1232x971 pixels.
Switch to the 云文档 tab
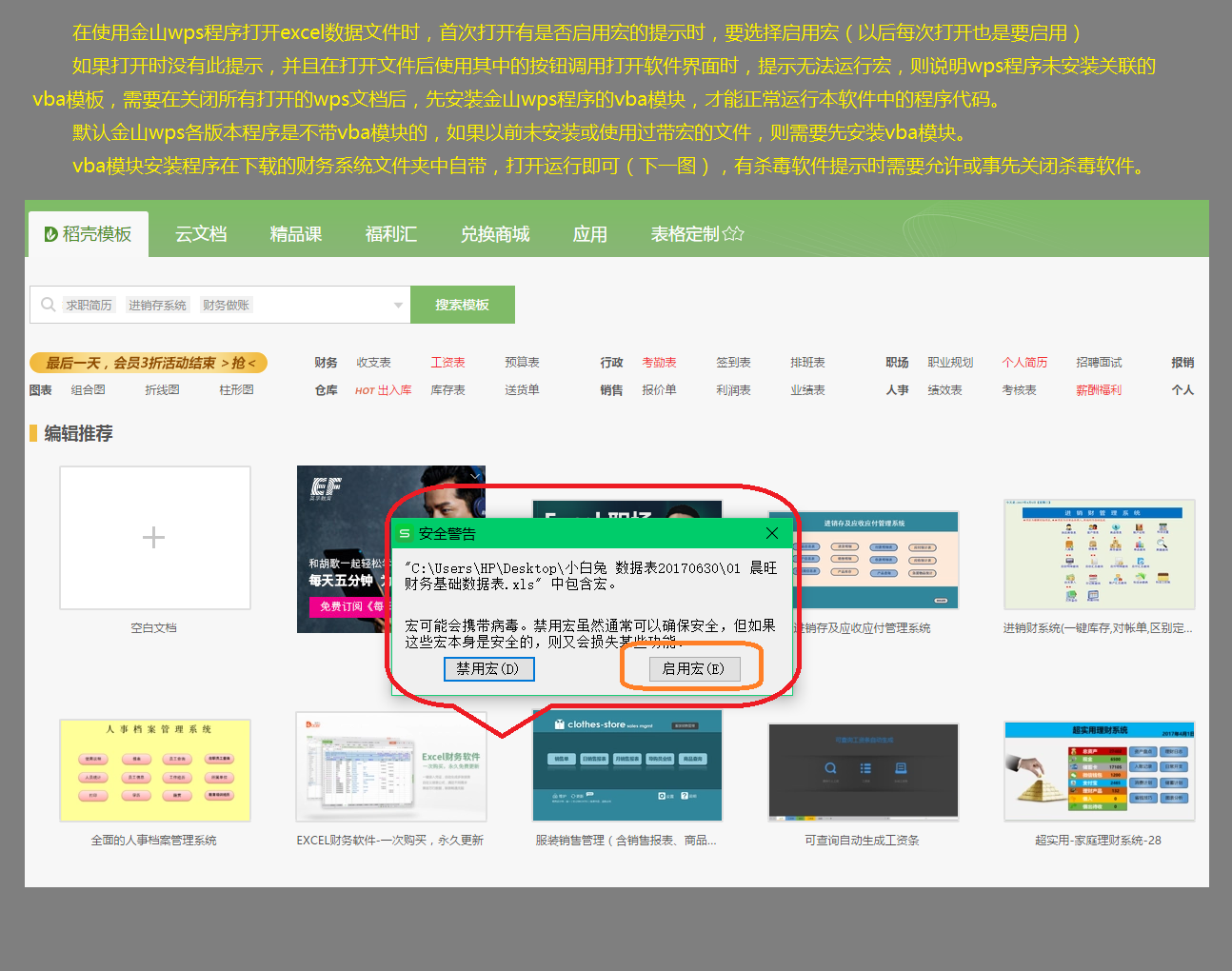(x=200, y=233)
